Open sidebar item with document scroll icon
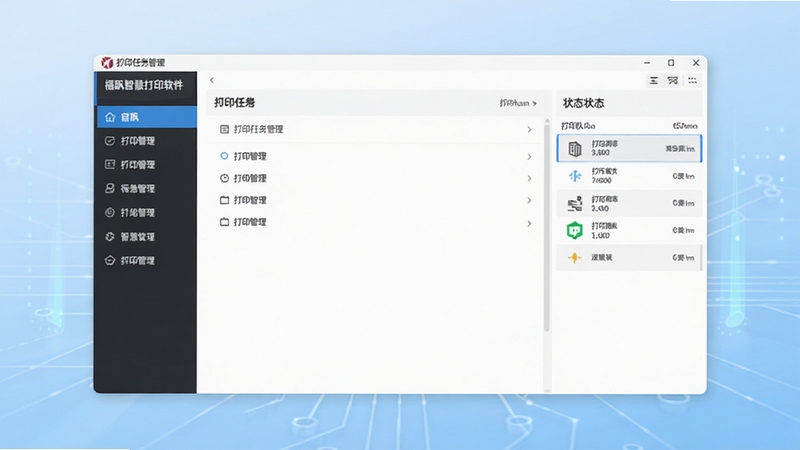This screenshot has width=800, height=450. coord(147,188)
